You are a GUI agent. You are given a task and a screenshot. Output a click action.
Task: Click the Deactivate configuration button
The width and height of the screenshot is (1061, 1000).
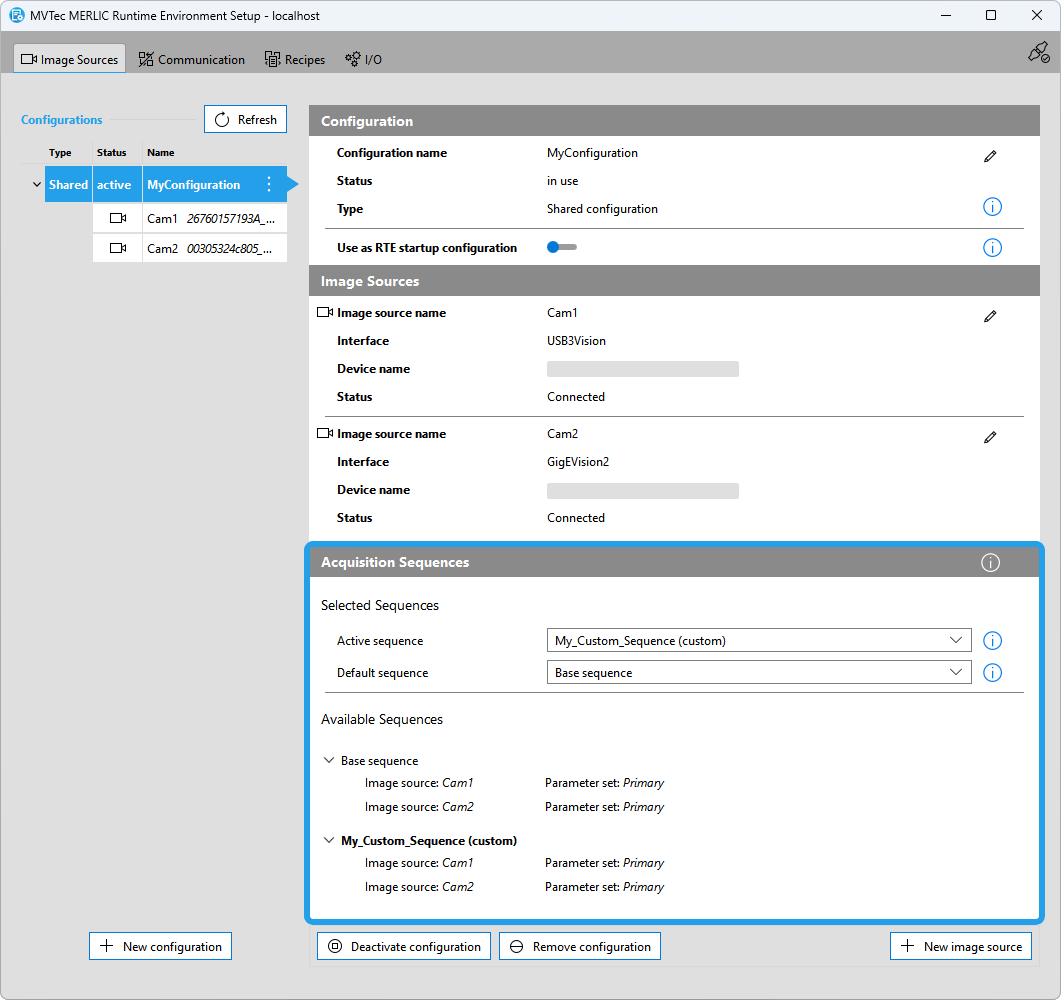404,947
